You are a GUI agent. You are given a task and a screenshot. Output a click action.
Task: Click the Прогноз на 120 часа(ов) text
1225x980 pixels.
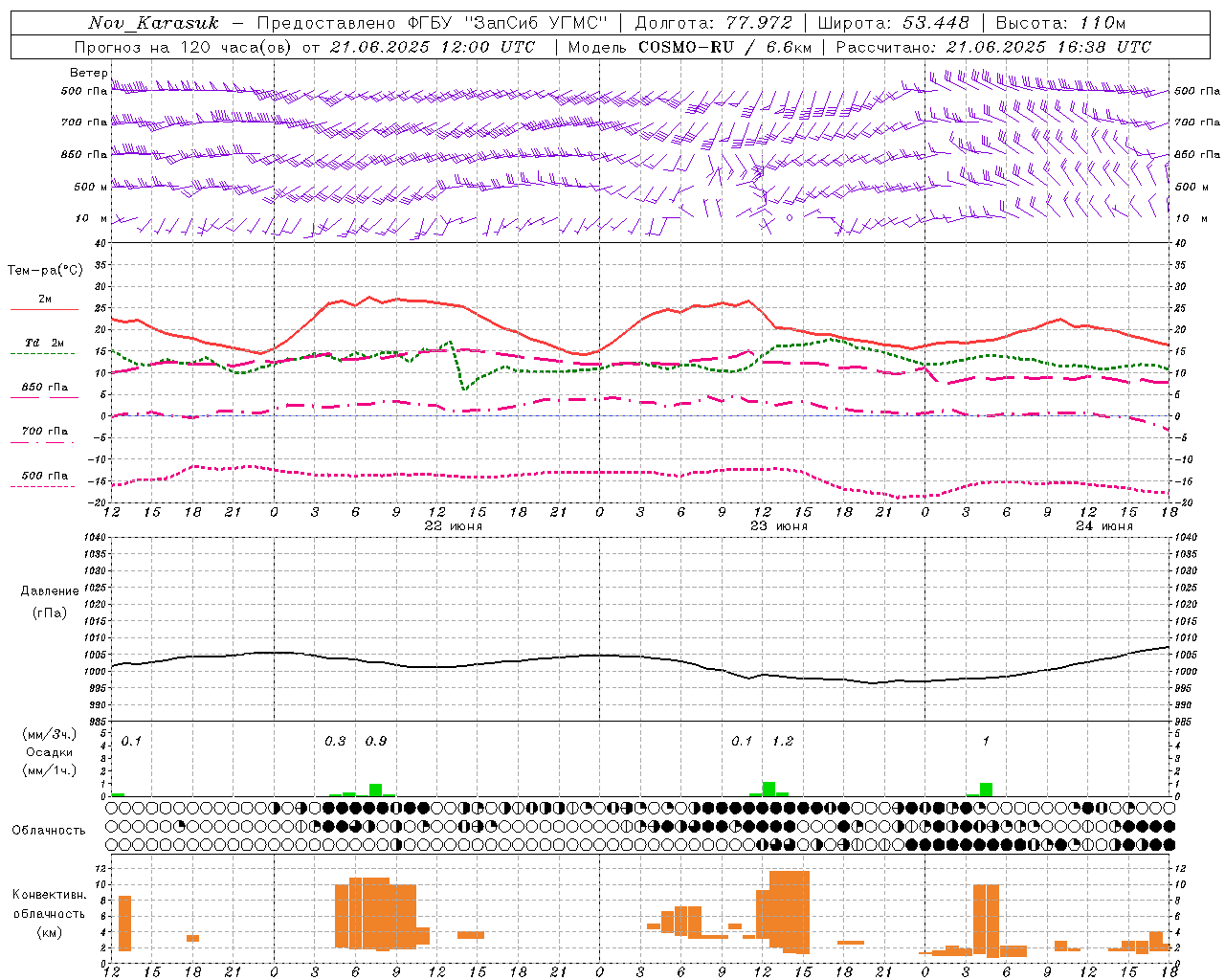coord(183,47)
